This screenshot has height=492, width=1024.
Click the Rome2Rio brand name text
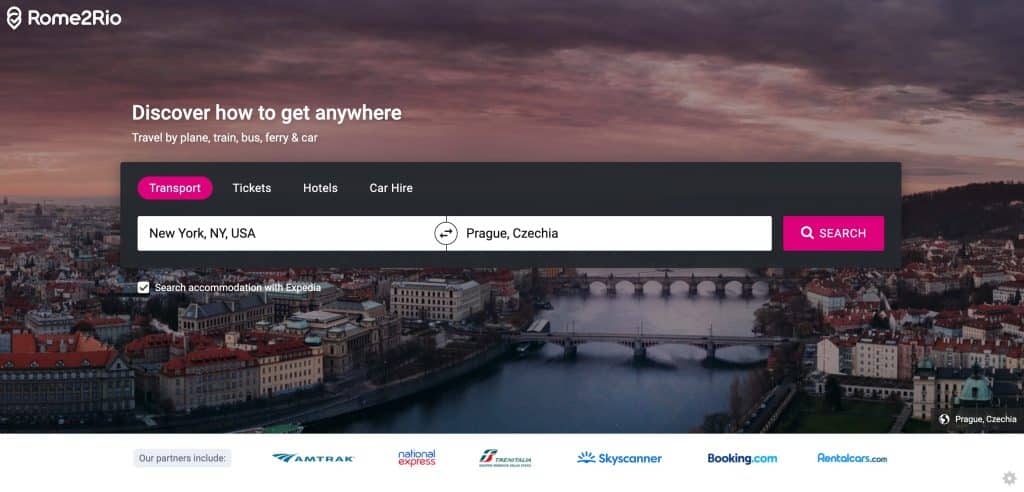tap(74, 18)
